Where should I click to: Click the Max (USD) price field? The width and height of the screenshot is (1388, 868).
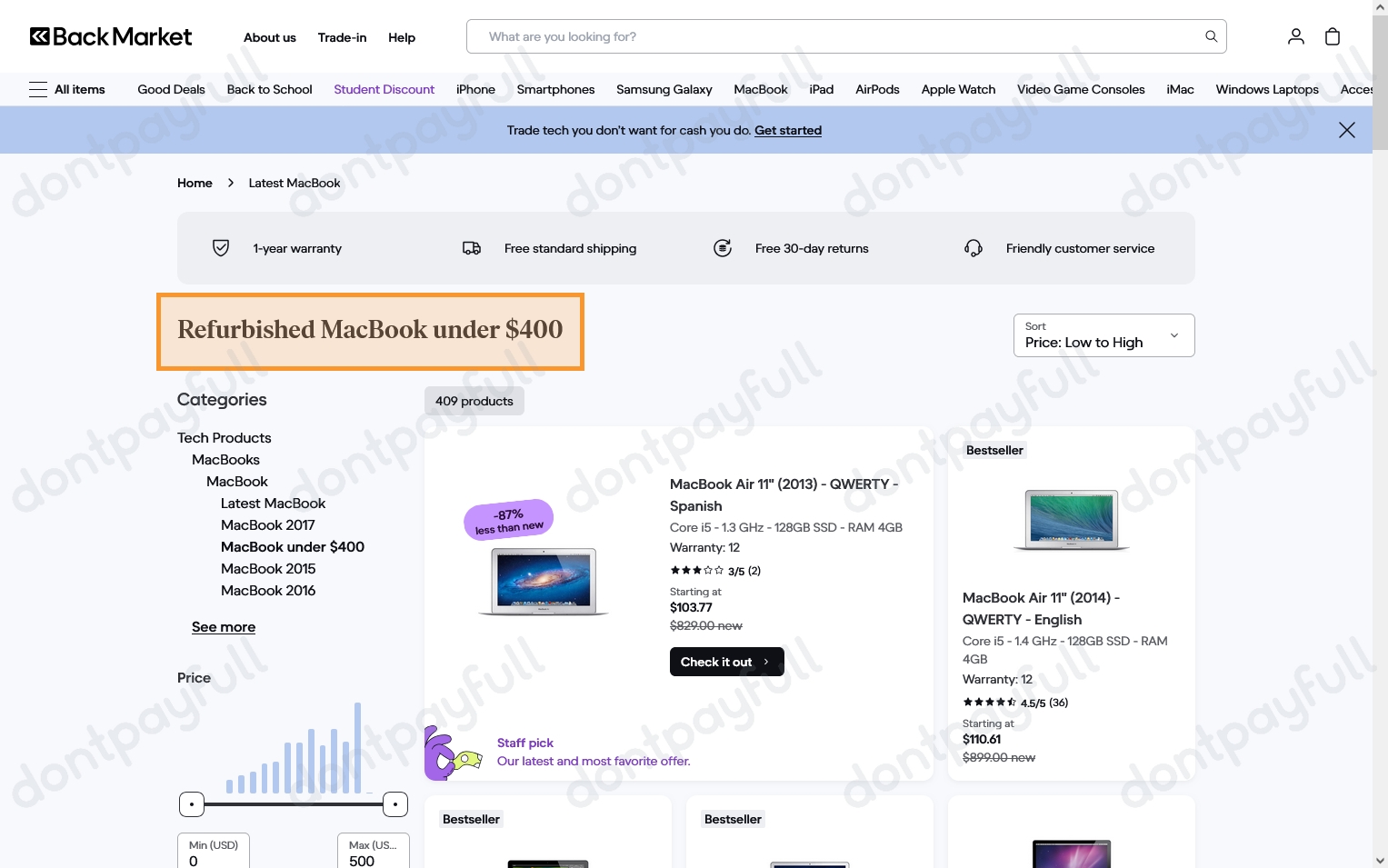pyautogui.click(x=374, y=851)
